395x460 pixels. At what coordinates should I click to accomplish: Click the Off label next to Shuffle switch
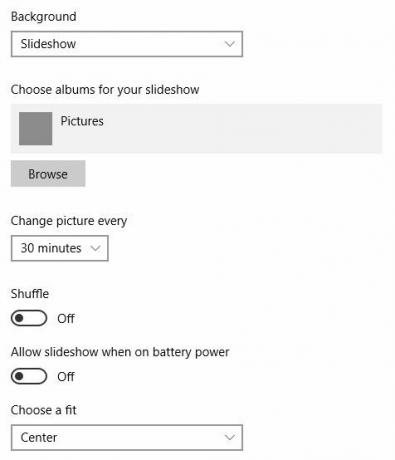(x=66, y=319)
